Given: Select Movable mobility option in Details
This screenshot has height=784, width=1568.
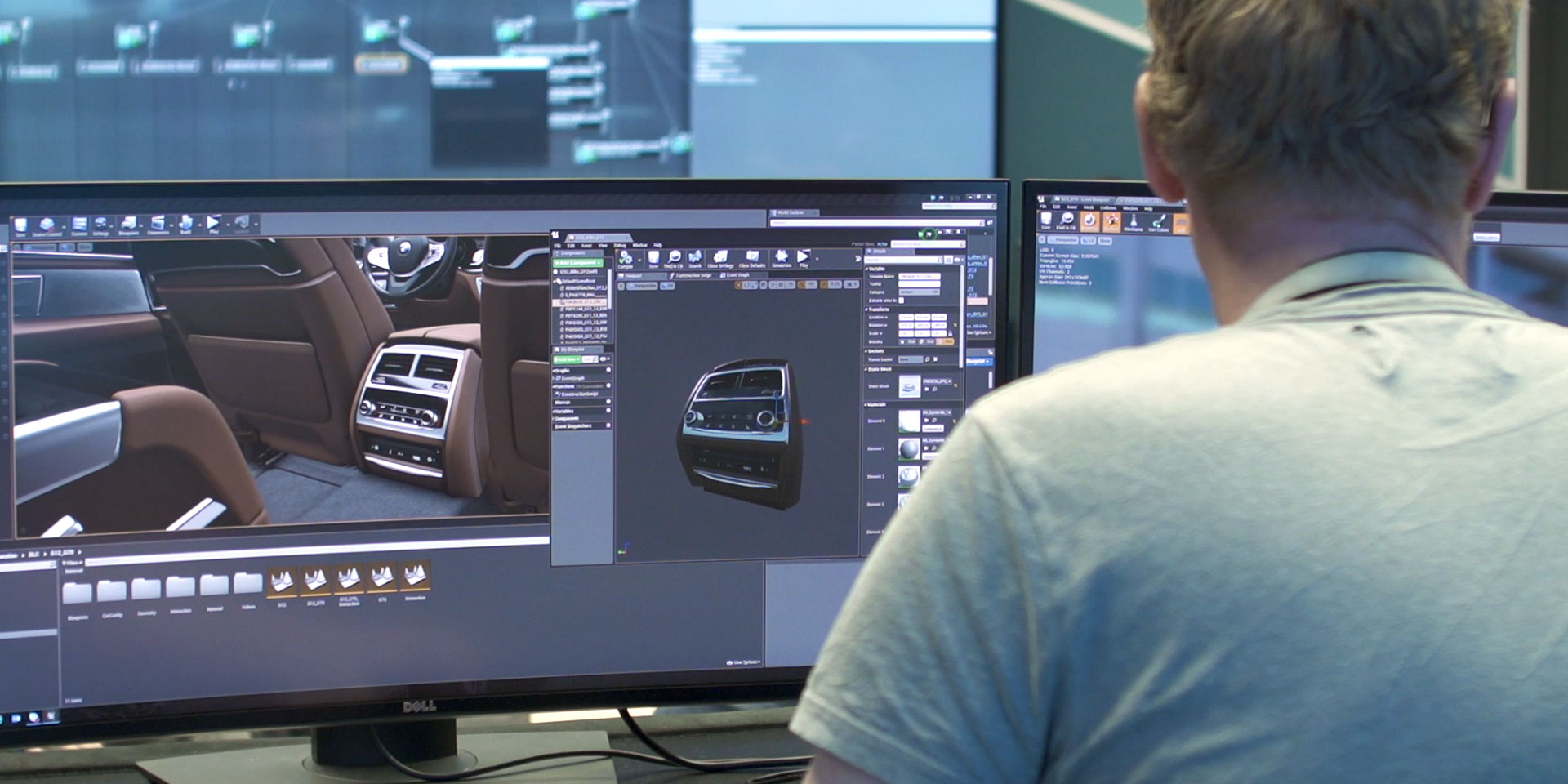Looking at the screenshot, I should point(945,341).
